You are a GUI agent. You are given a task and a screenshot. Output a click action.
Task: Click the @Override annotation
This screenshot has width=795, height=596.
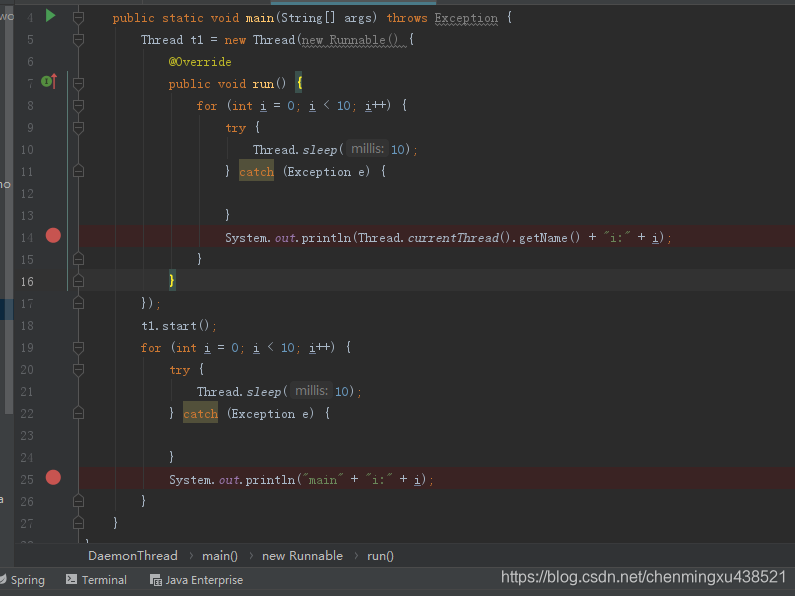(200, 62)
